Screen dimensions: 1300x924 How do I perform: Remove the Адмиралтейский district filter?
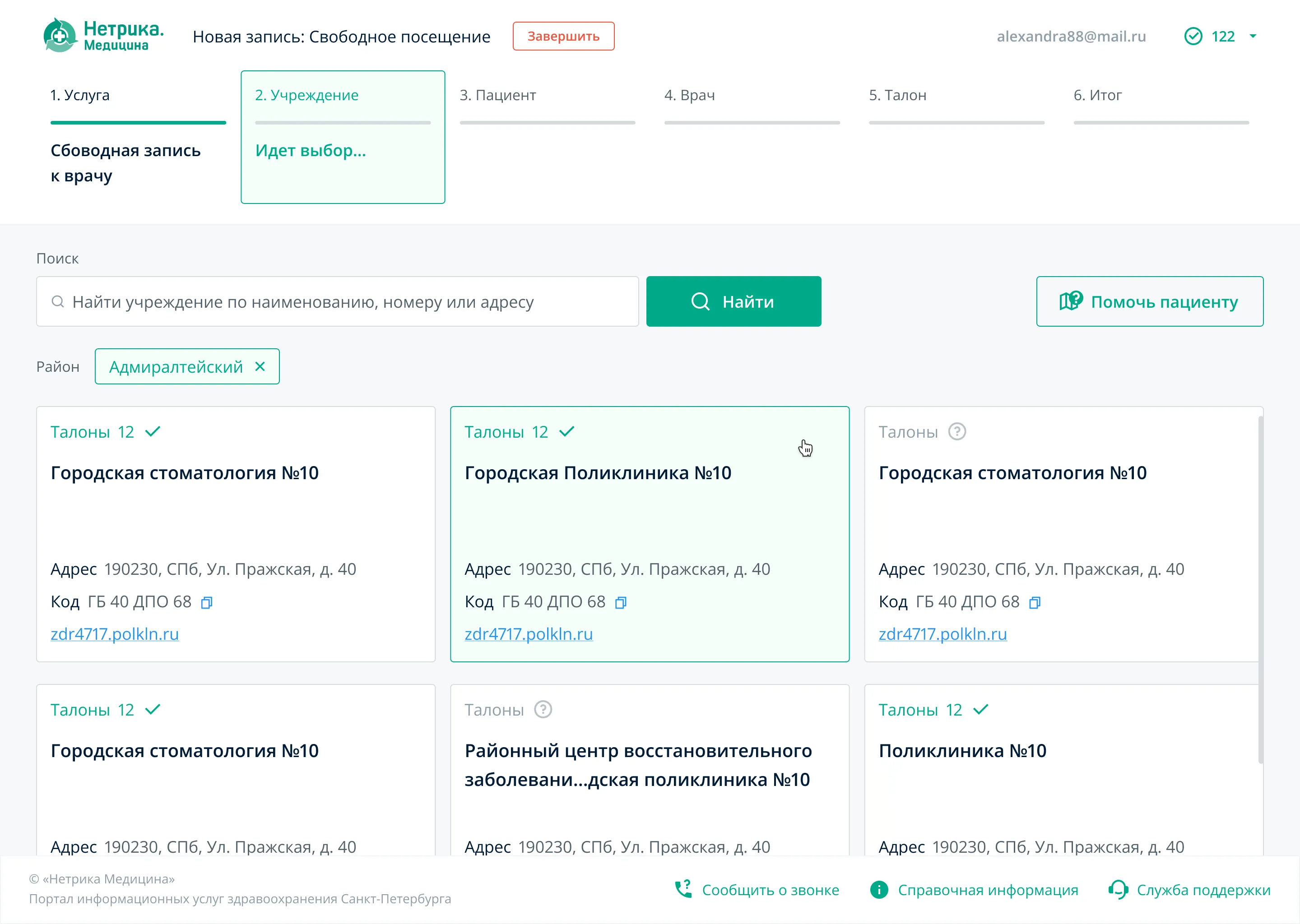click(x=260, y=366)
